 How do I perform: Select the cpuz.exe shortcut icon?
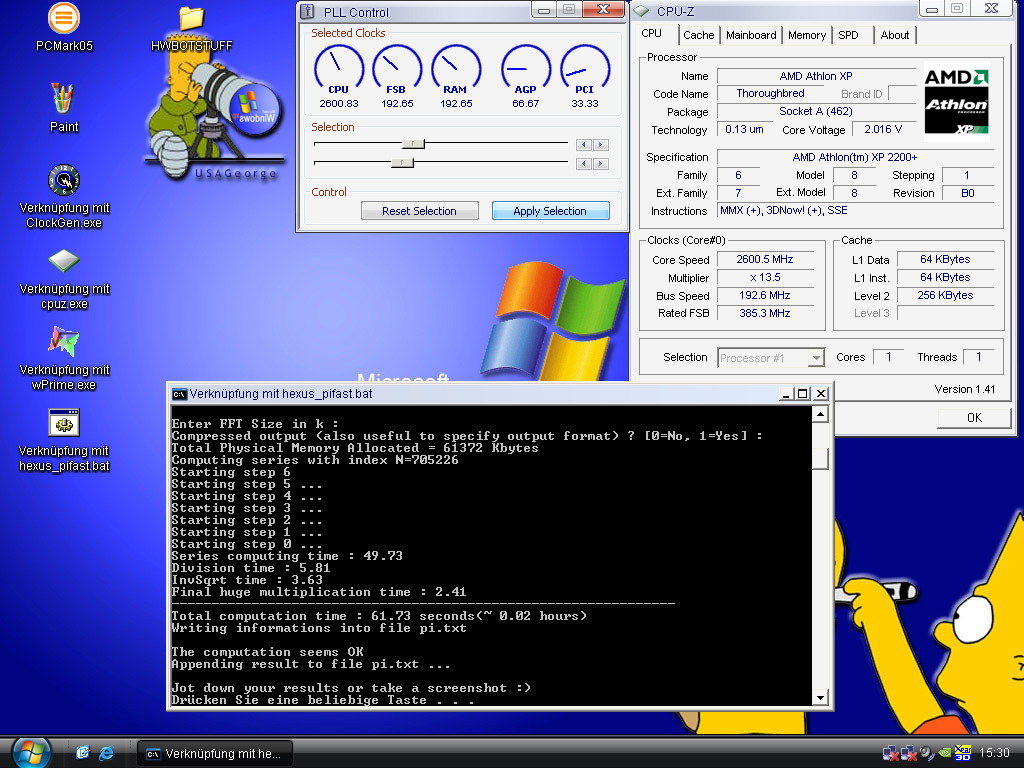point(64,261)
